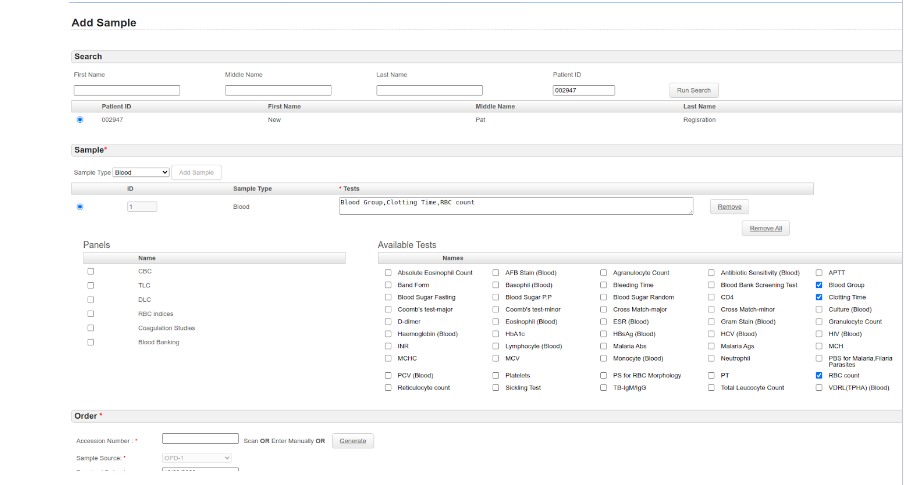Check the Granulocyte Count checkbox
The width and height of the screenshot is (904, 485).
coord(819,322)
